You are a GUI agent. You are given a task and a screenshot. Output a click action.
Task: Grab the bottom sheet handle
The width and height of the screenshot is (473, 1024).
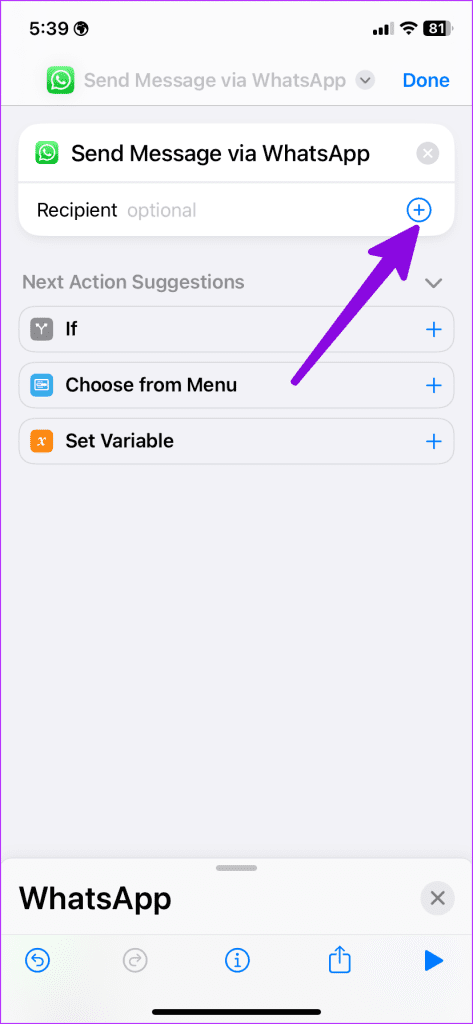(236, 867)
